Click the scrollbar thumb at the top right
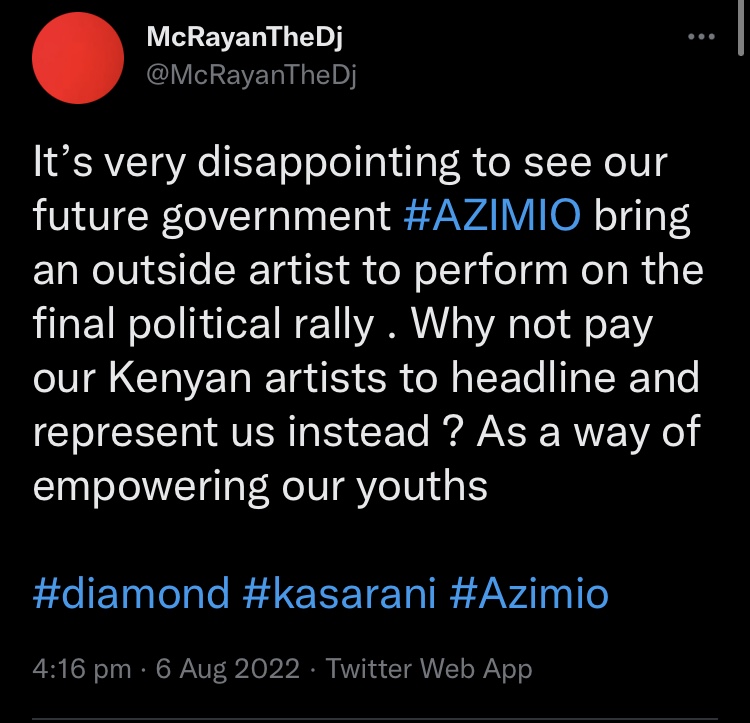Screen dimensions: 750x723 pyautogui.click(x=741, y=29)
